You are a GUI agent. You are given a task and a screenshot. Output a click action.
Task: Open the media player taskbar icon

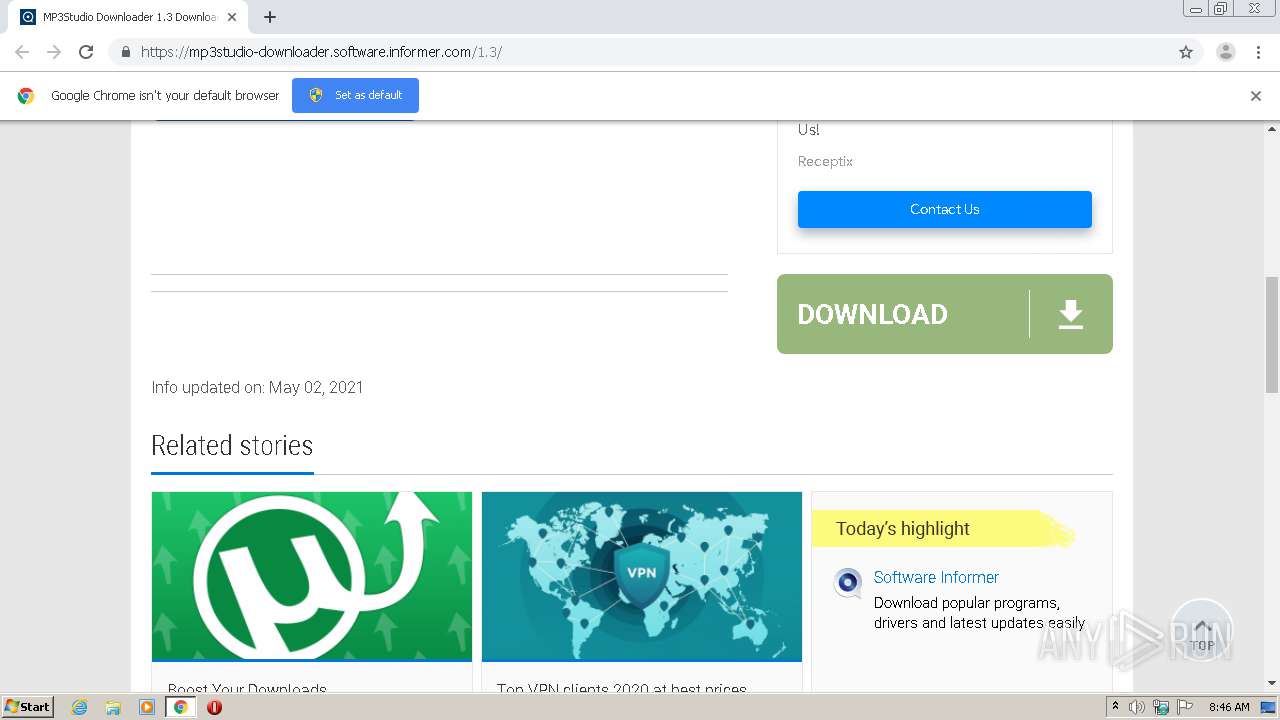tap(147, 707)
